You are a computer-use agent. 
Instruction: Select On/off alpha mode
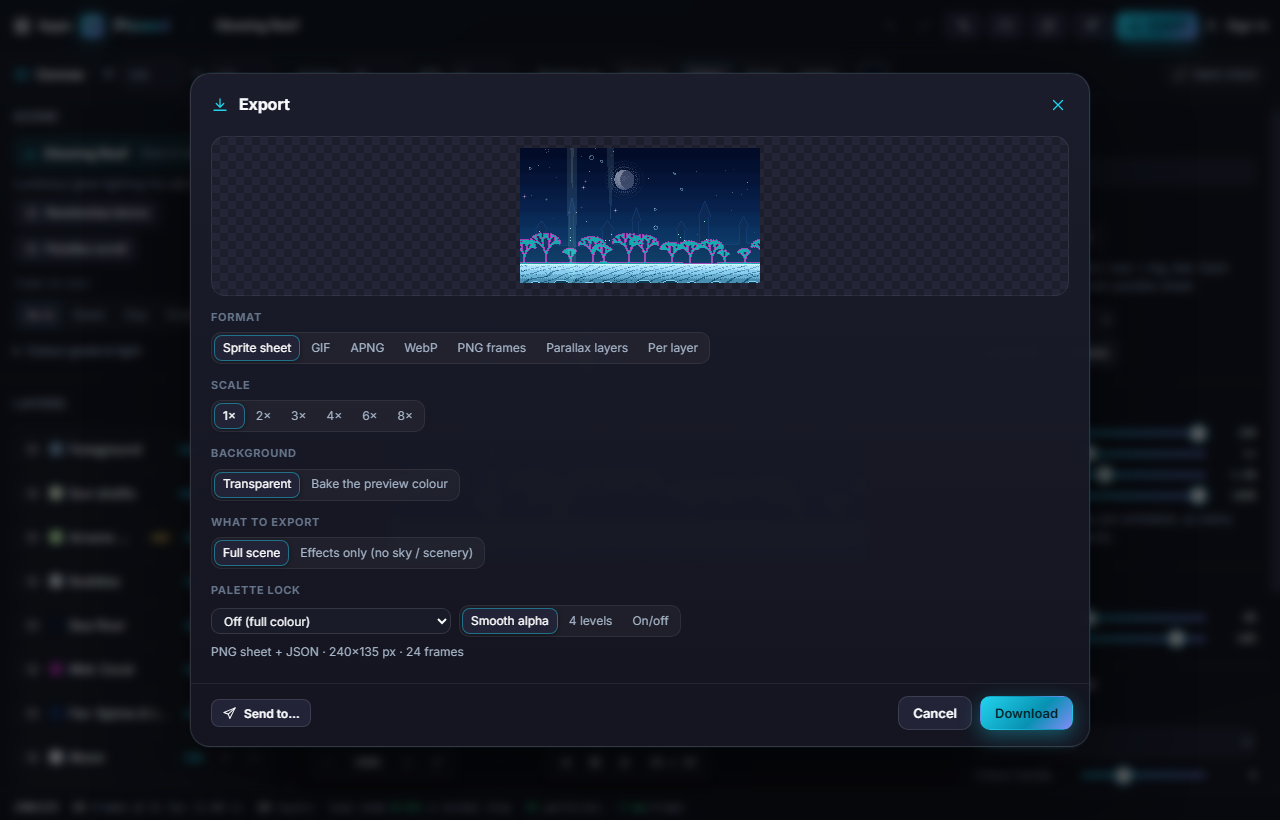click(x=650, y=621)
